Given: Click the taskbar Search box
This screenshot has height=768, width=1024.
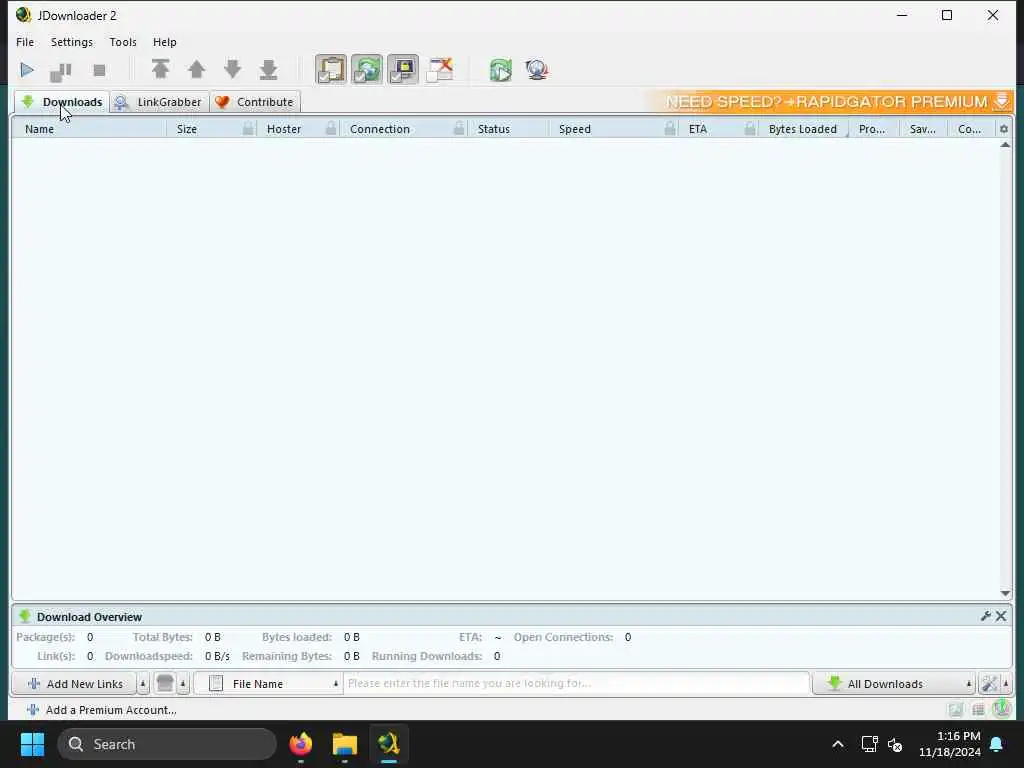Looking at the screenshot, I should [x=167, y=744].
